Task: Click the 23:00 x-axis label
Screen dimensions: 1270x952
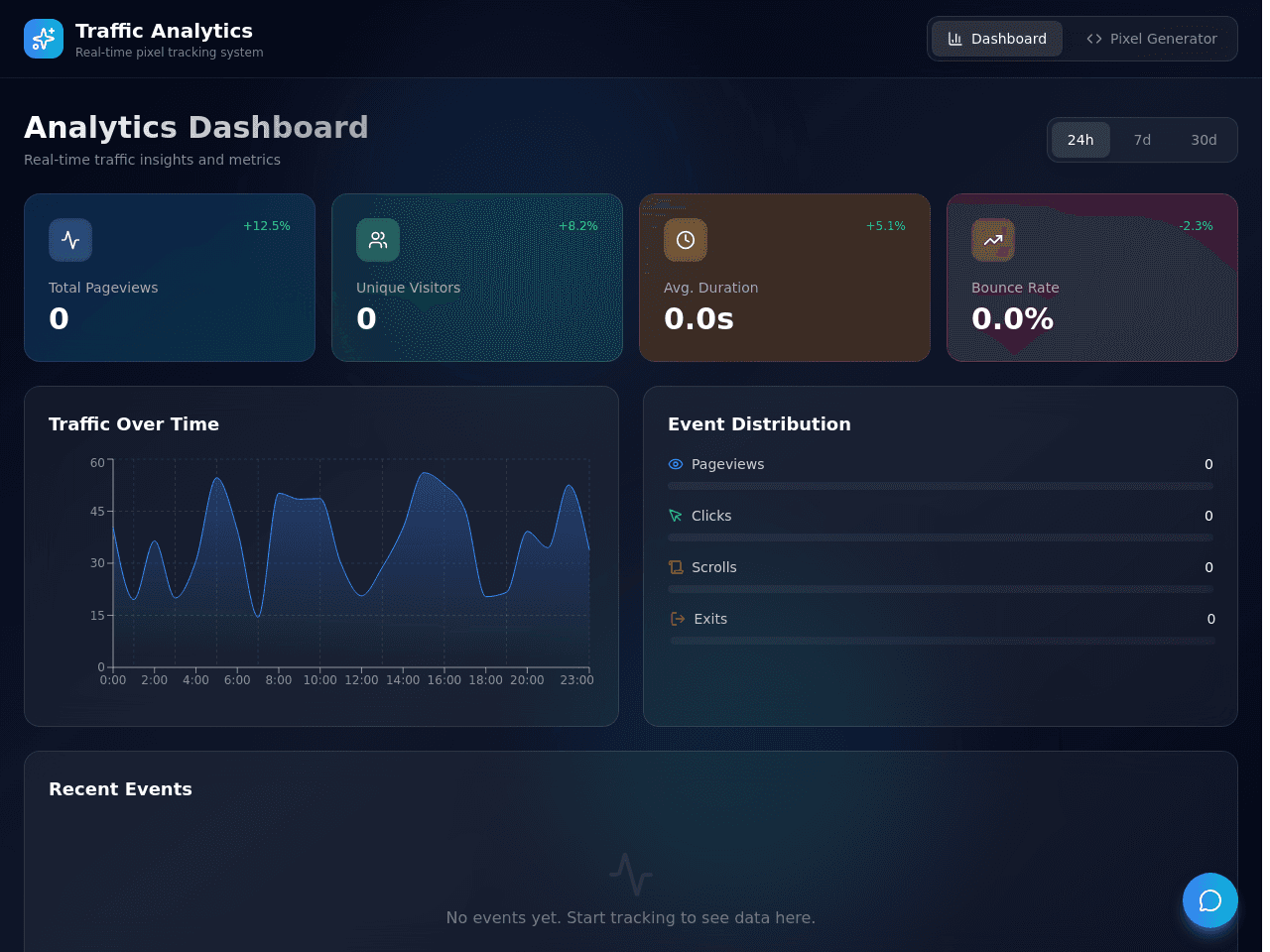Action: pos(576,680)
